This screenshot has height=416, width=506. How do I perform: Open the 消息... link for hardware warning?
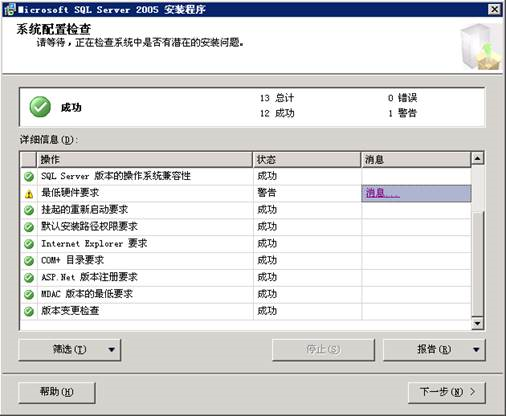[x=382, y=193]
